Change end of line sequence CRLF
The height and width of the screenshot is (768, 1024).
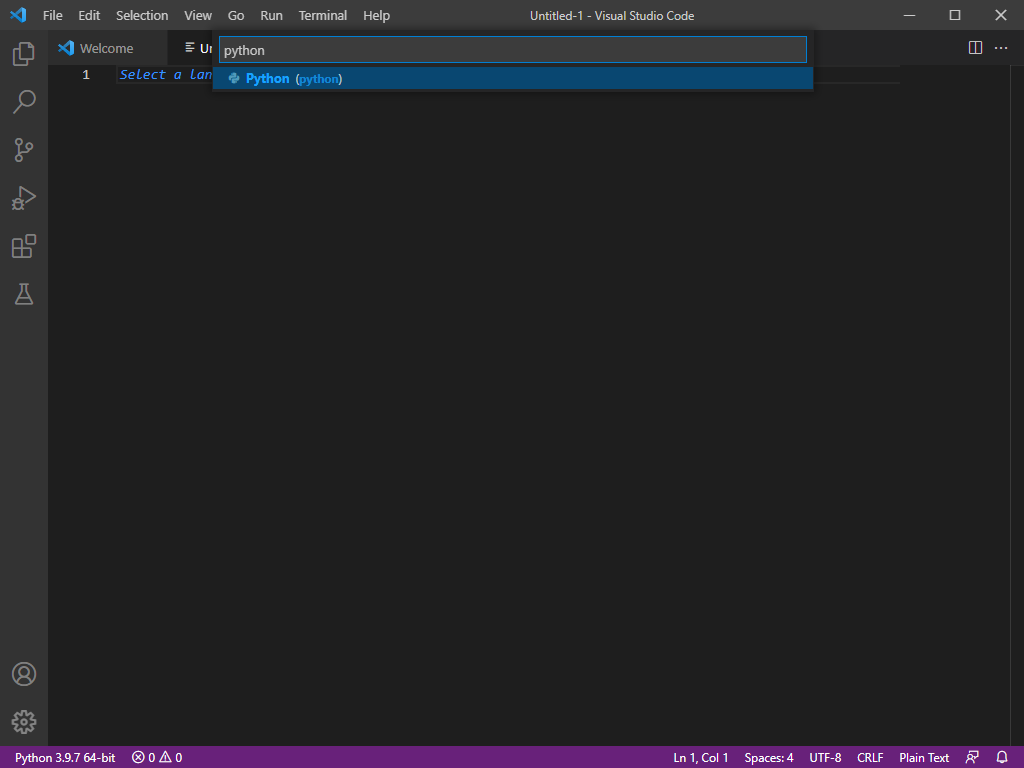(870, 758)
